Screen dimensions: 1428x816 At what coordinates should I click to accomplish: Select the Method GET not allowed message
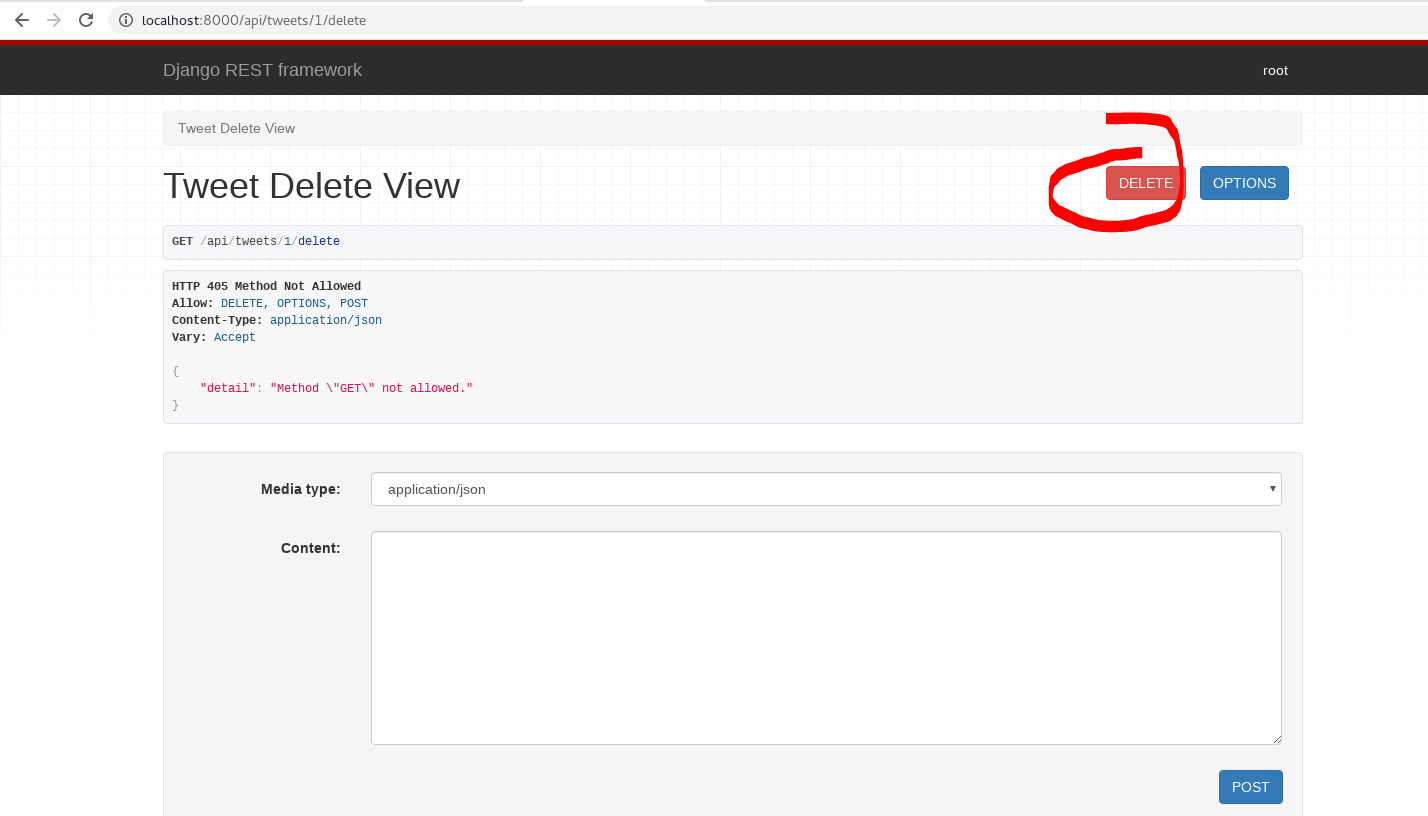371,388
